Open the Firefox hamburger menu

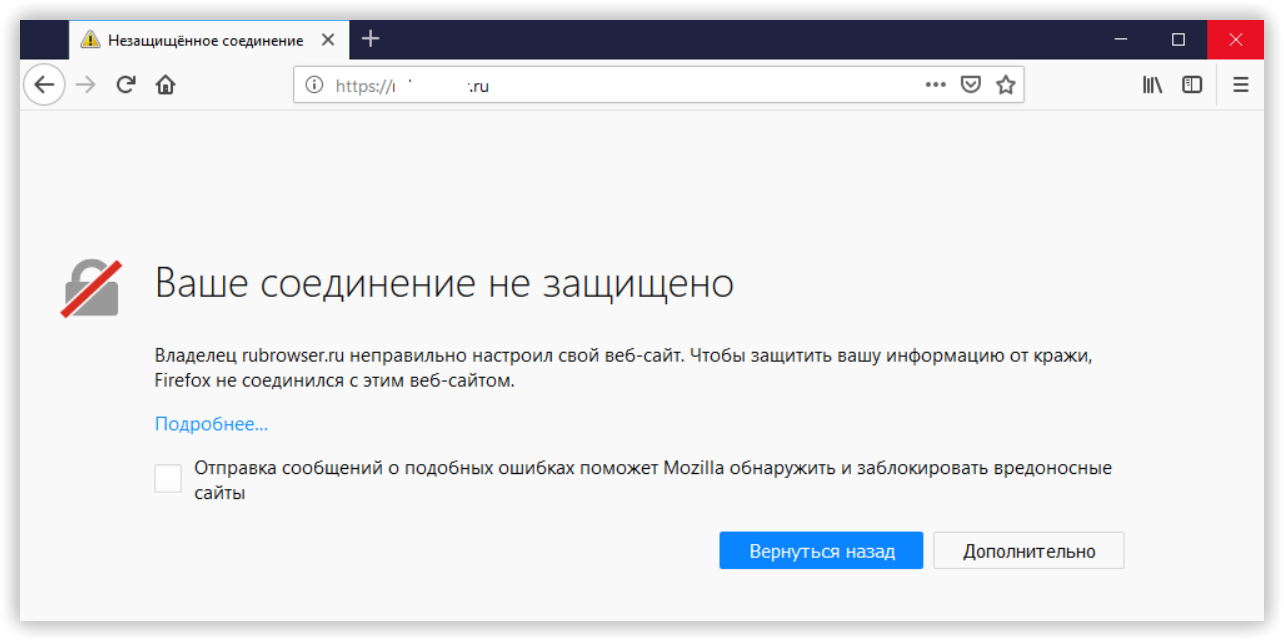pyautogui.click(x=1241, y=85)
